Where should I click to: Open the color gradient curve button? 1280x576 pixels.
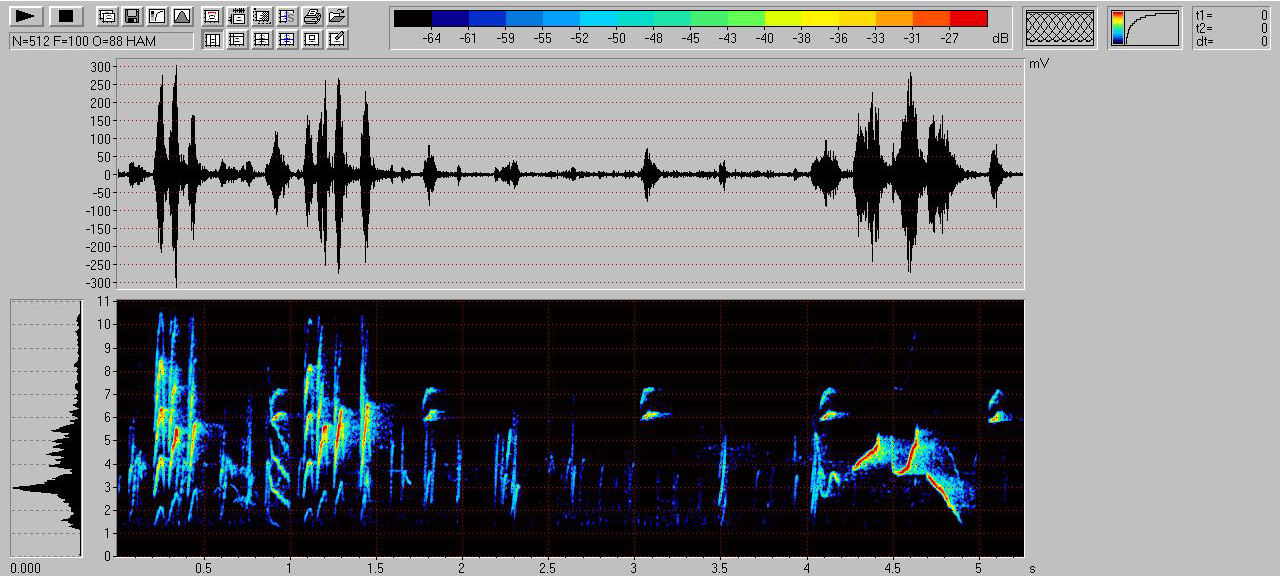click(x=1144, y=27)
